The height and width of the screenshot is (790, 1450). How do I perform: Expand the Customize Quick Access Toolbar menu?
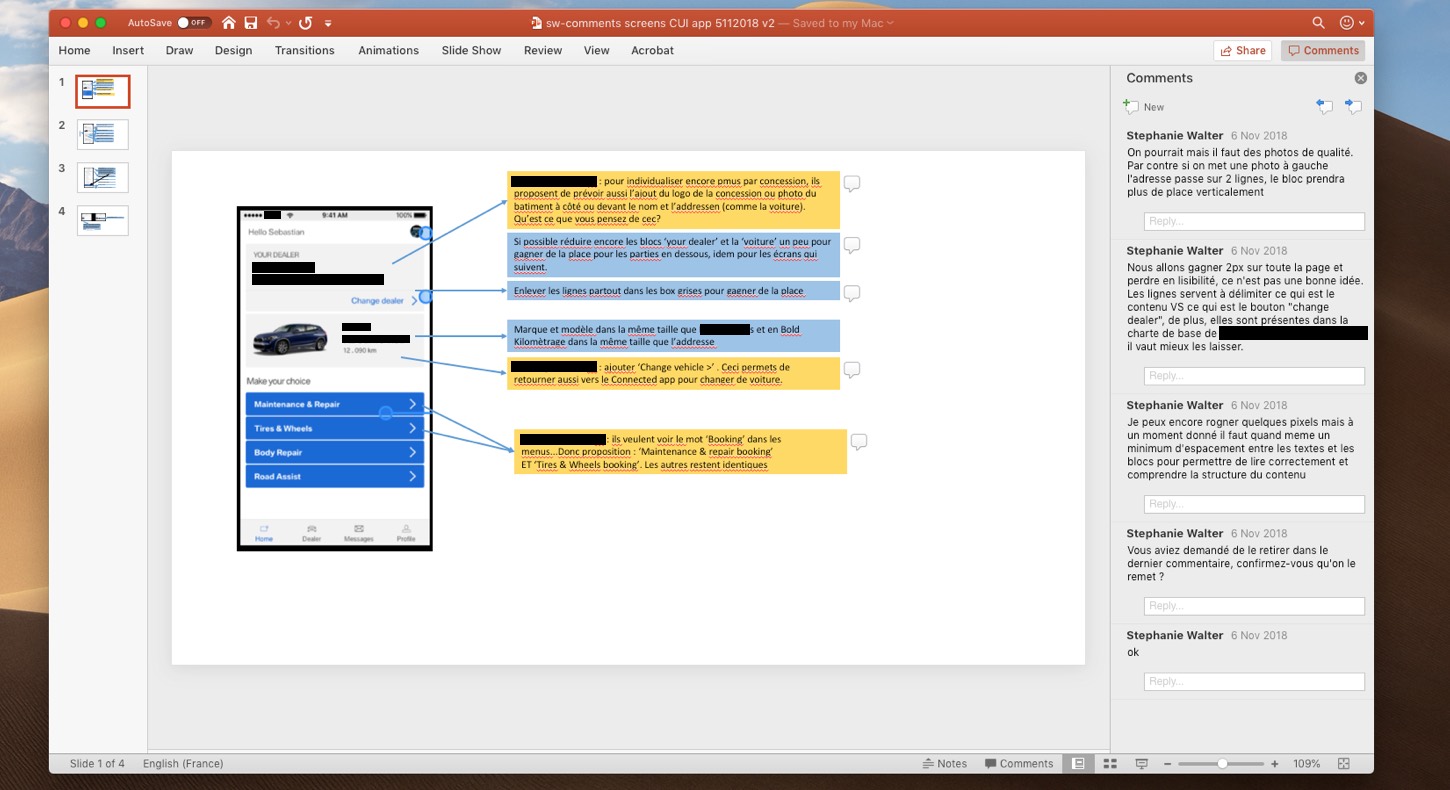[328, 22]
